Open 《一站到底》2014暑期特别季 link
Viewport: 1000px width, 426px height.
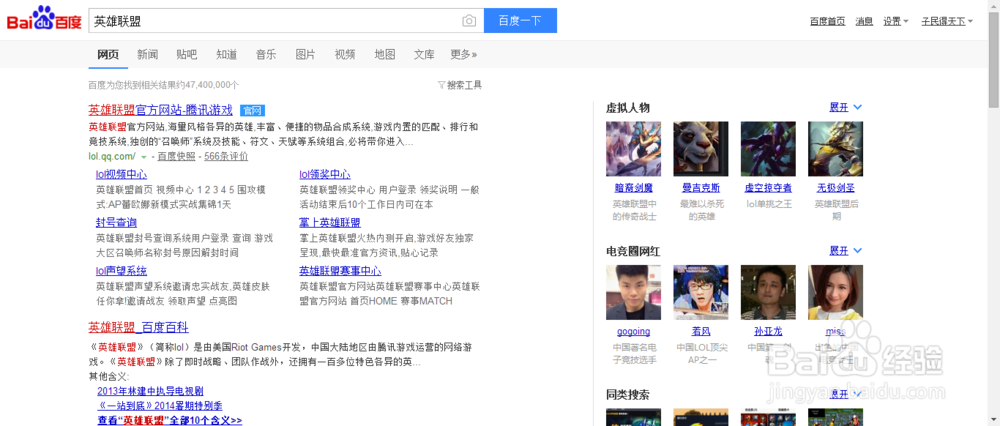tap(159, 406)
